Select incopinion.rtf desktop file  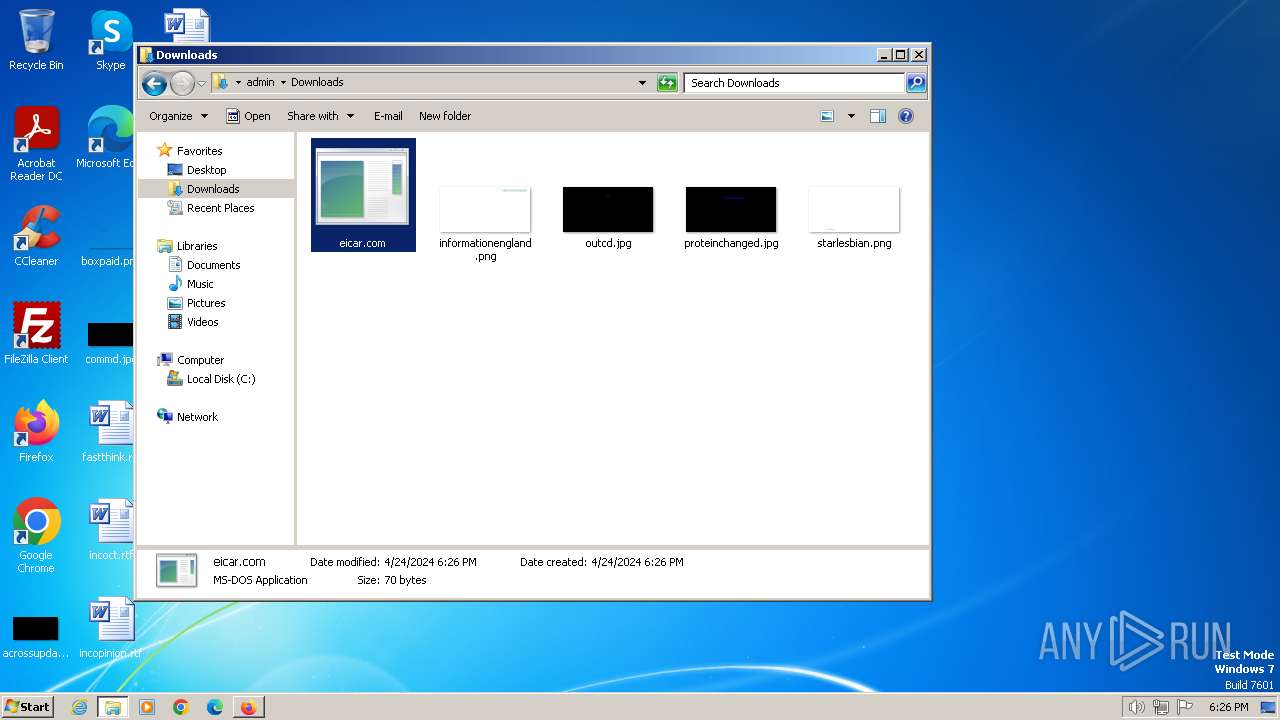tap(110, 627)
